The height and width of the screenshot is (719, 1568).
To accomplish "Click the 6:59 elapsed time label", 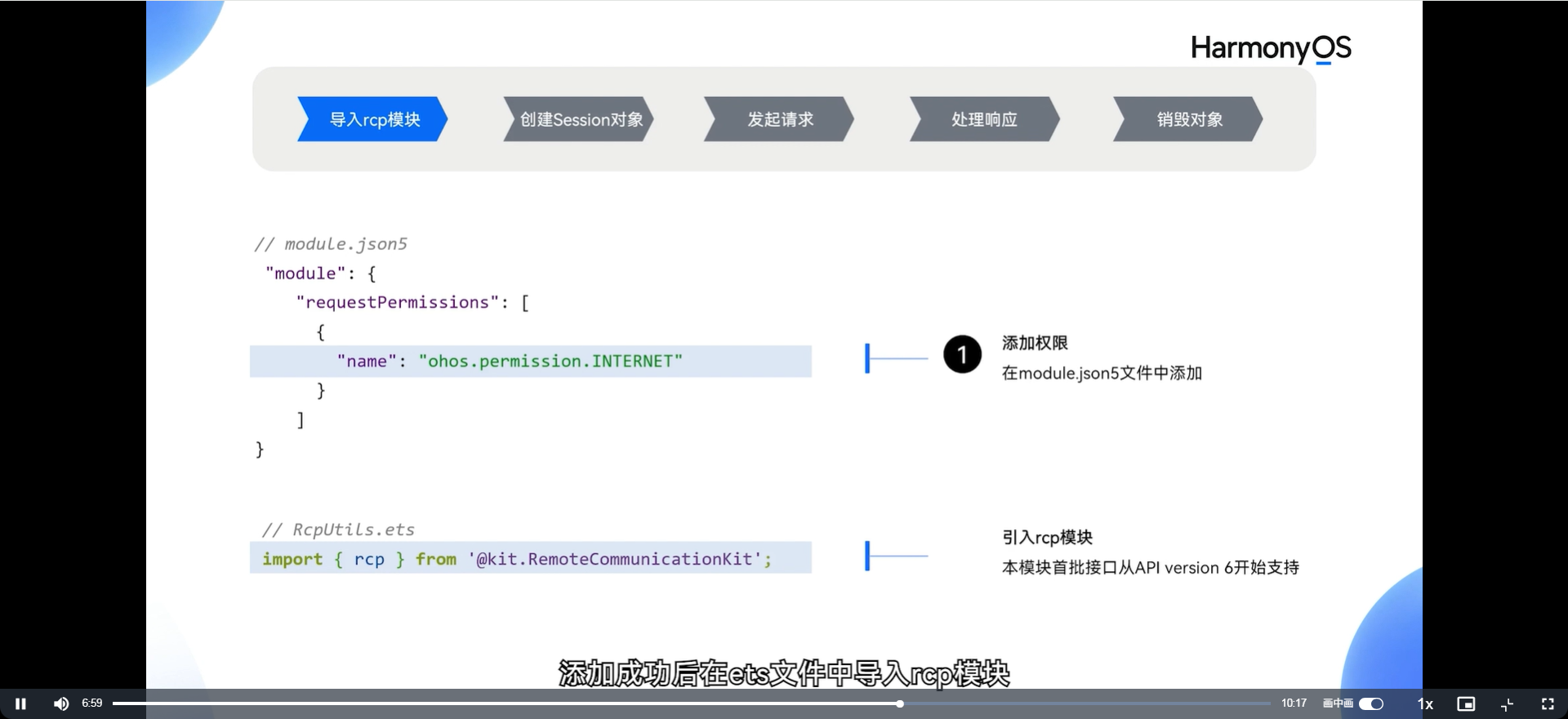I will [92, 703].
